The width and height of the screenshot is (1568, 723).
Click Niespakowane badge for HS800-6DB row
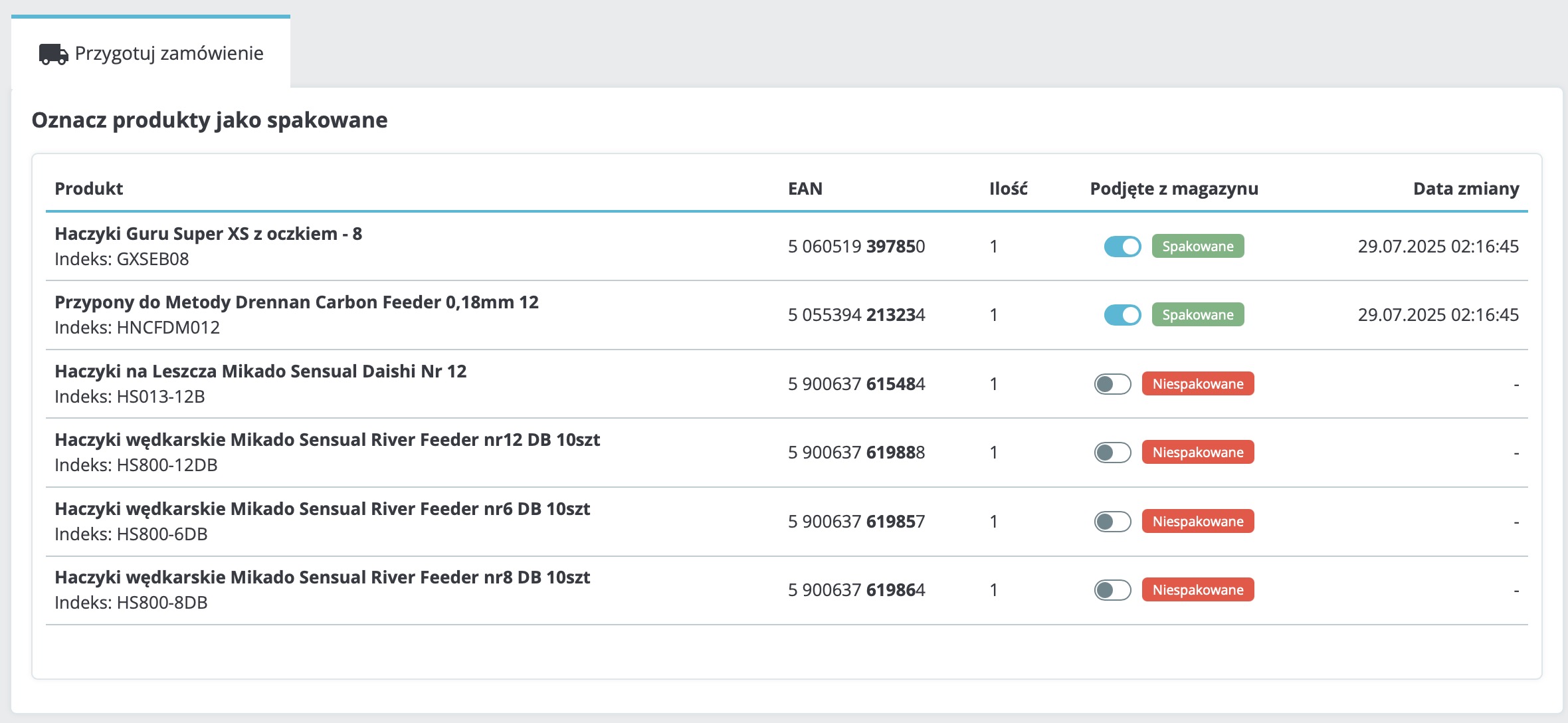1198,522
